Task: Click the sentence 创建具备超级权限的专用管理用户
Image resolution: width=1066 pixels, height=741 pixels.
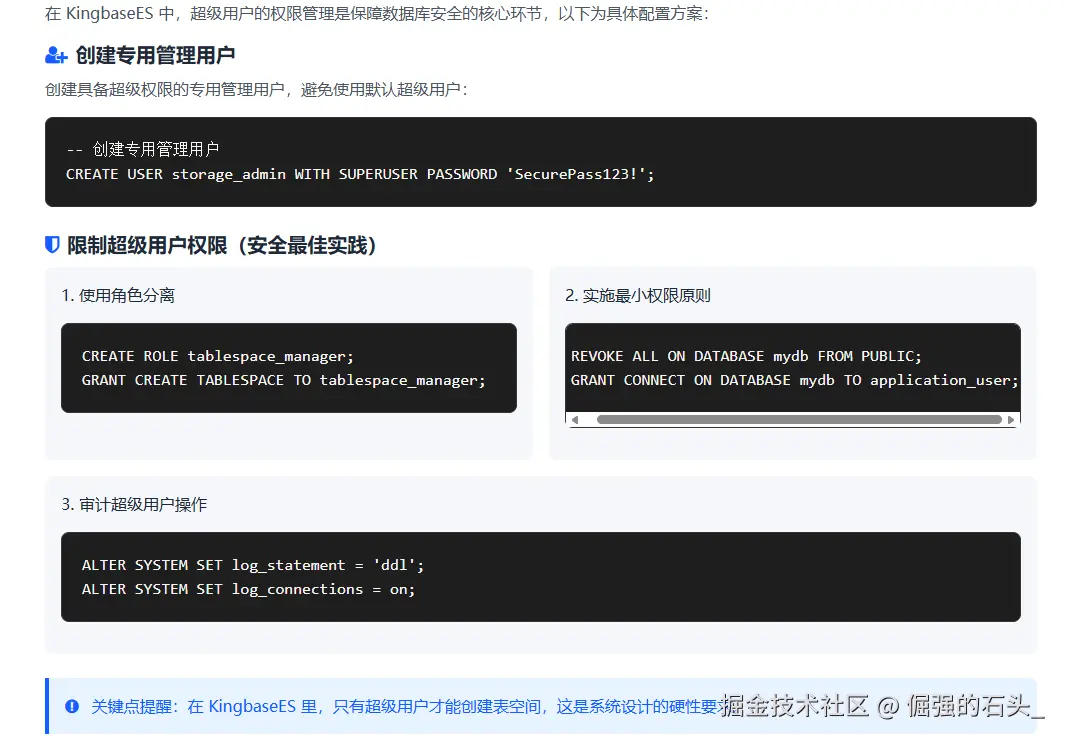Action: [256, 89]
